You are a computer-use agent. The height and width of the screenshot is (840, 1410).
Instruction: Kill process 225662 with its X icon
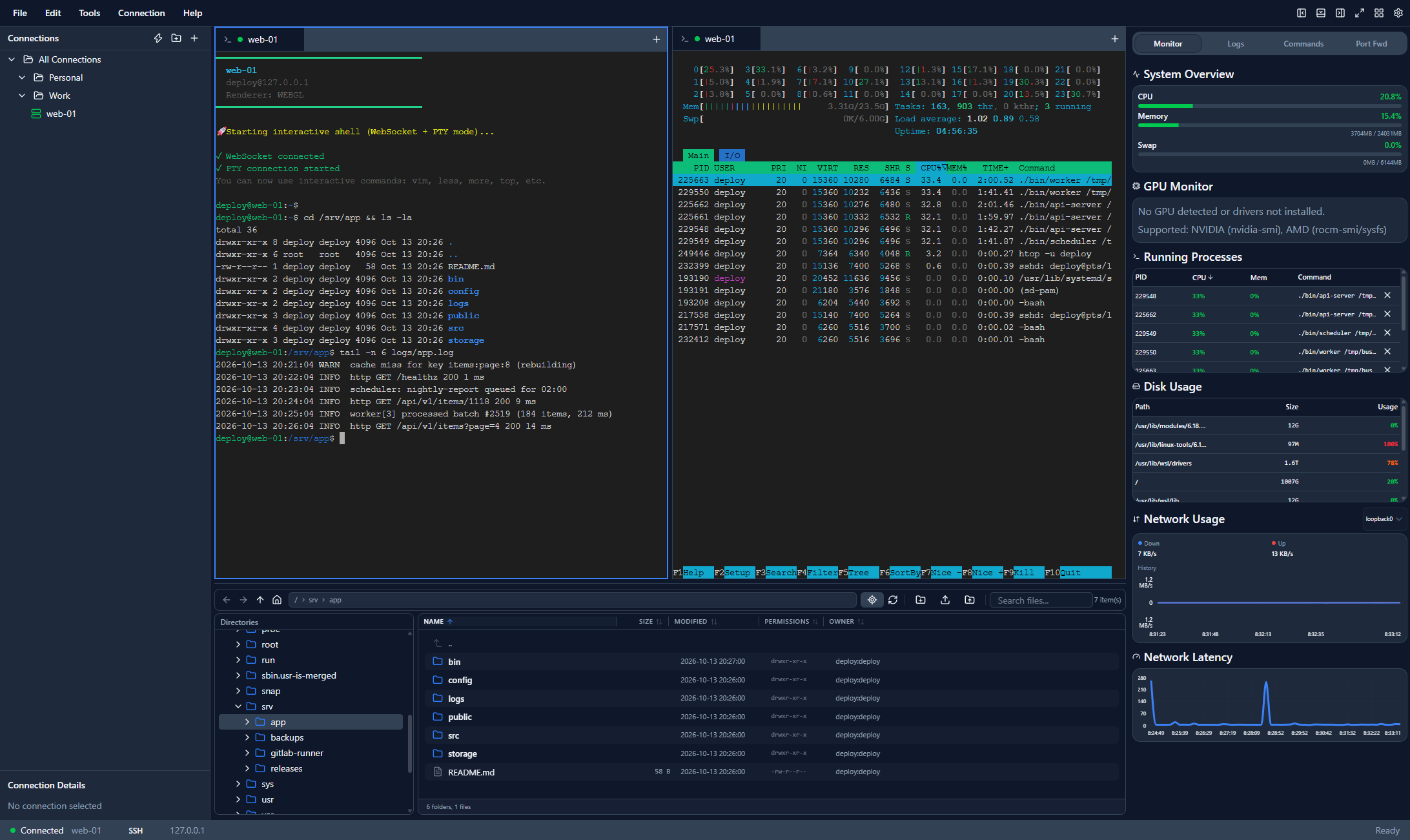(x=1387, y=314)
